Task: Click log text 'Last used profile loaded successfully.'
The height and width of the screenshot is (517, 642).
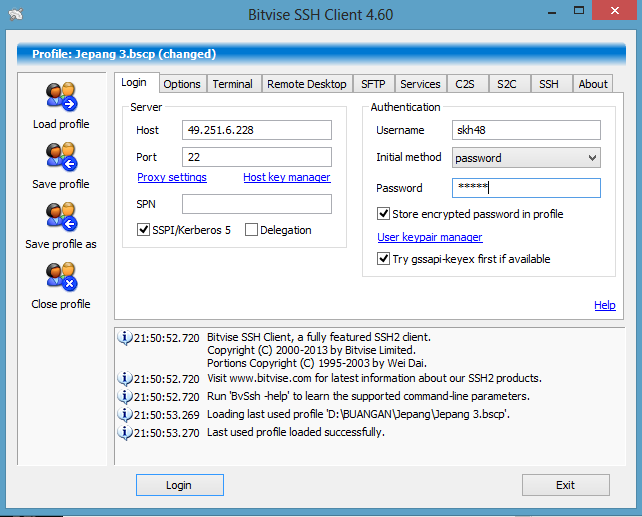Action: pyautogui.click(x=296, y=432)
